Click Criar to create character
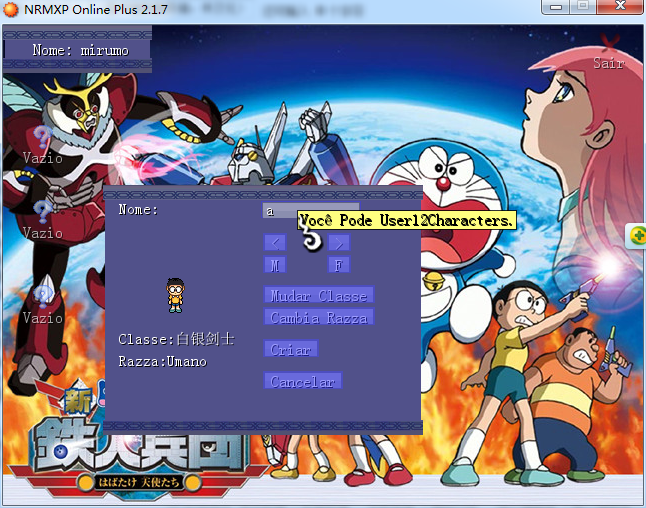Viewport: 646px width, 508px height. coord(291,349)
